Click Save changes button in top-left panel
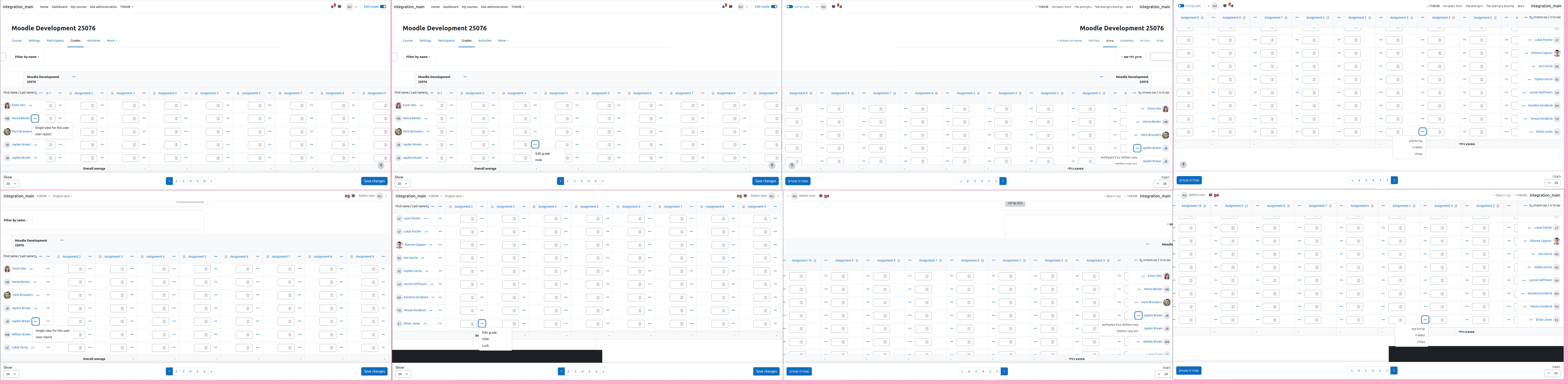 click(374, 181)
